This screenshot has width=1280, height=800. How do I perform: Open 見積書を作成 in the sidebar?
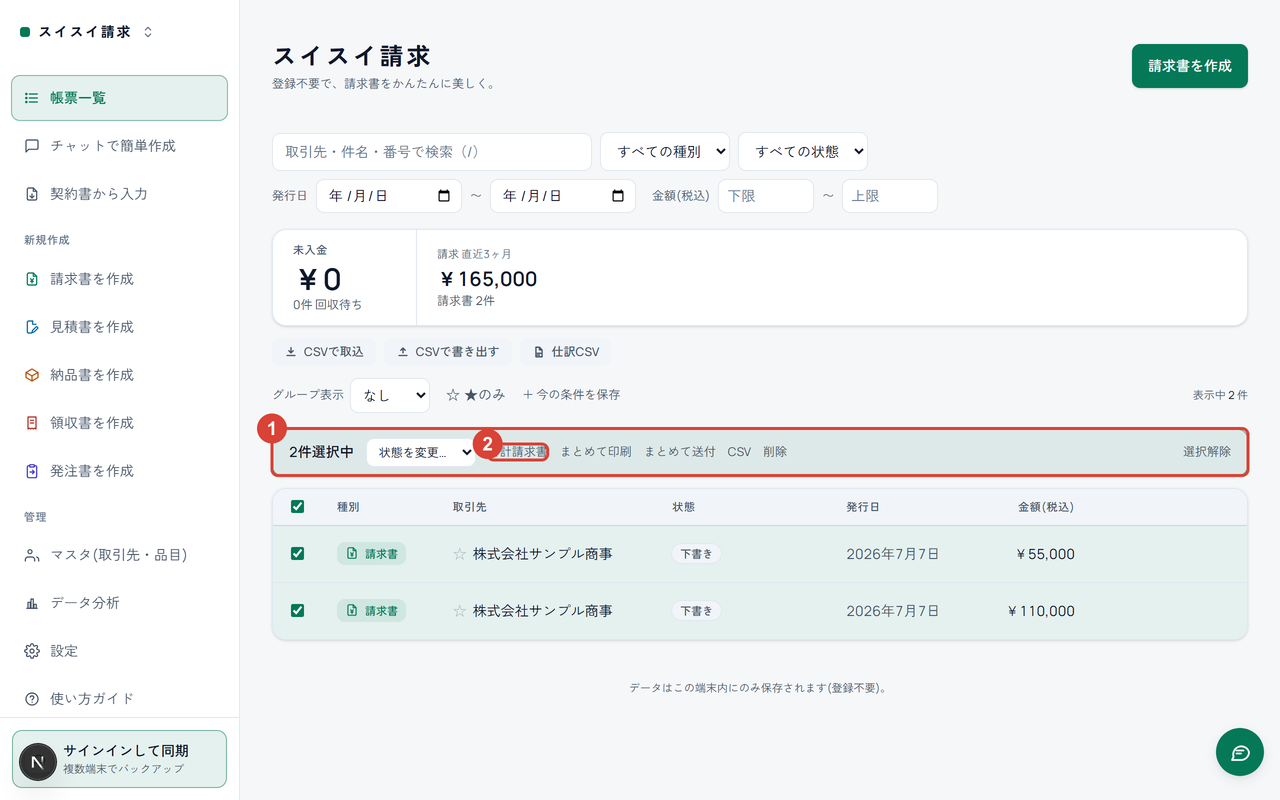(119, 327)
